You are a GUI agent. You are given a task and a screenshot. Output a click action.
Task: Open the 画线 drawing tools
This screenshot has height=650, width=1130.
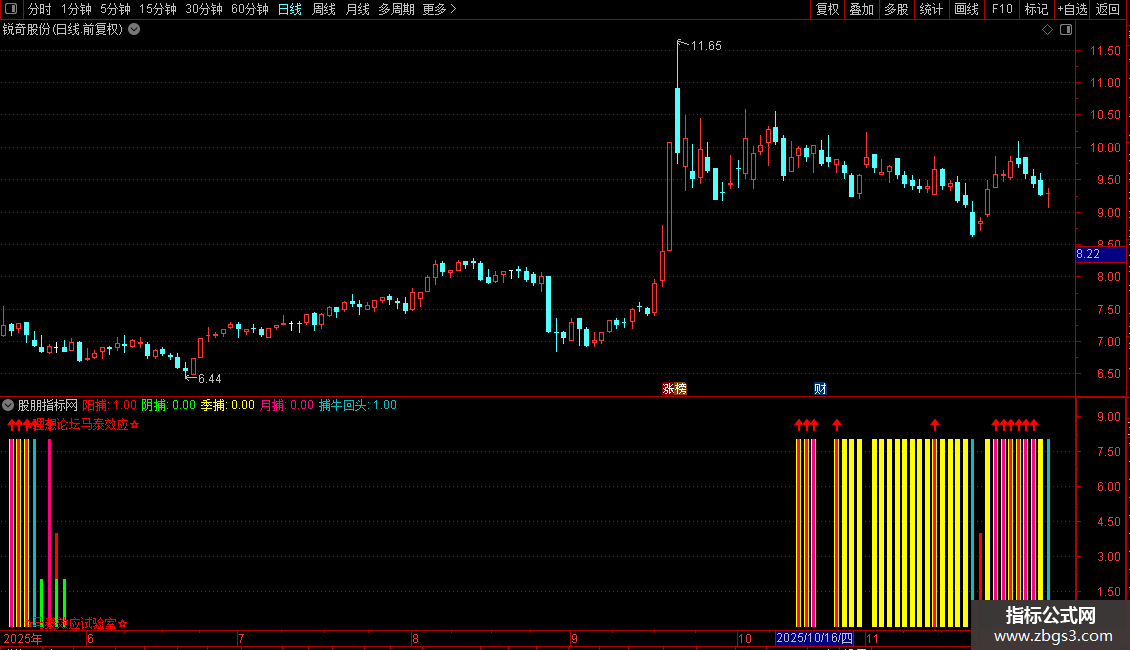[x=966, y=9]
